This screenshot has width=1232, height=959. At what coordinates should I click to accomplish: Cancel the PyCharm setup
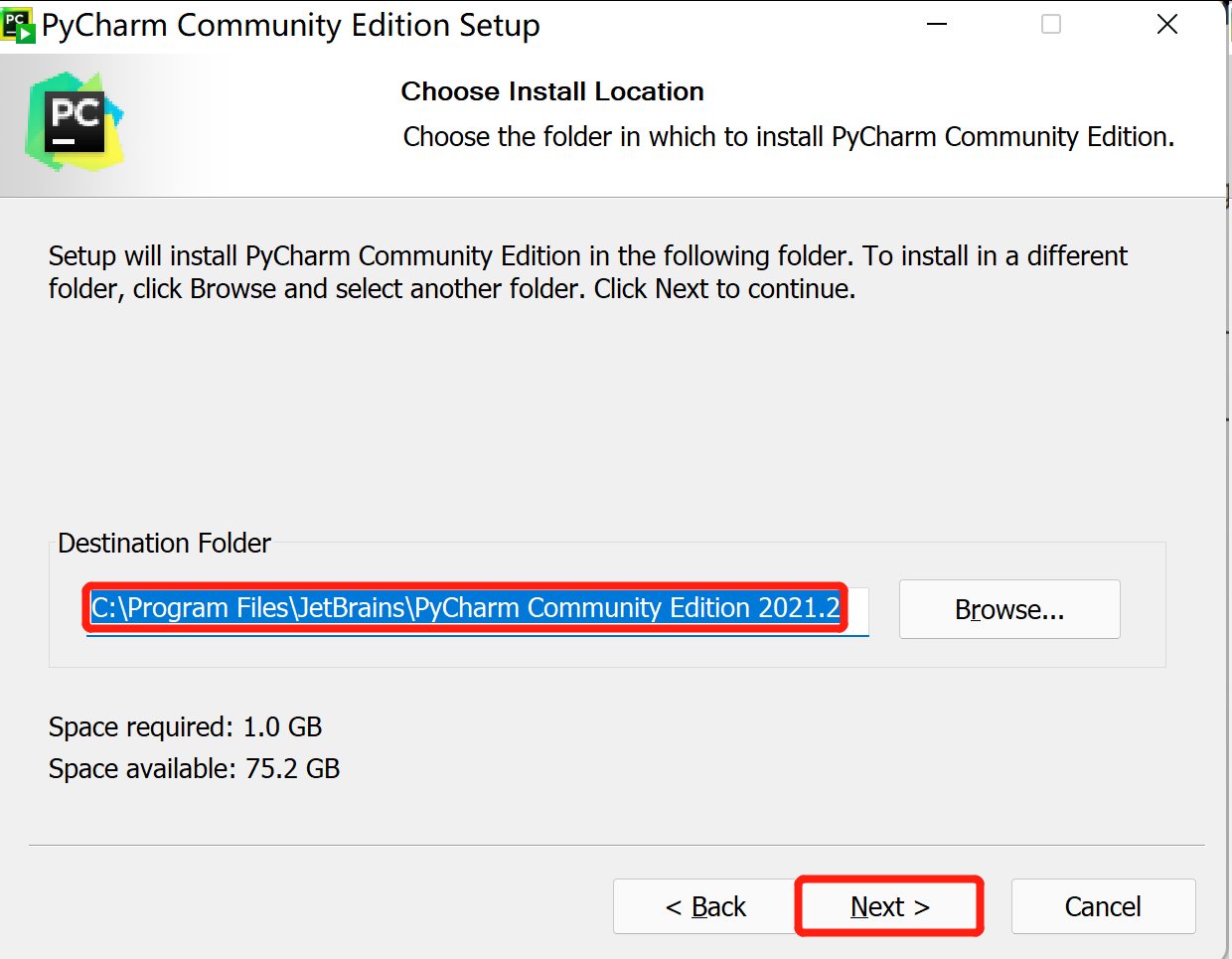point(1103,906)
